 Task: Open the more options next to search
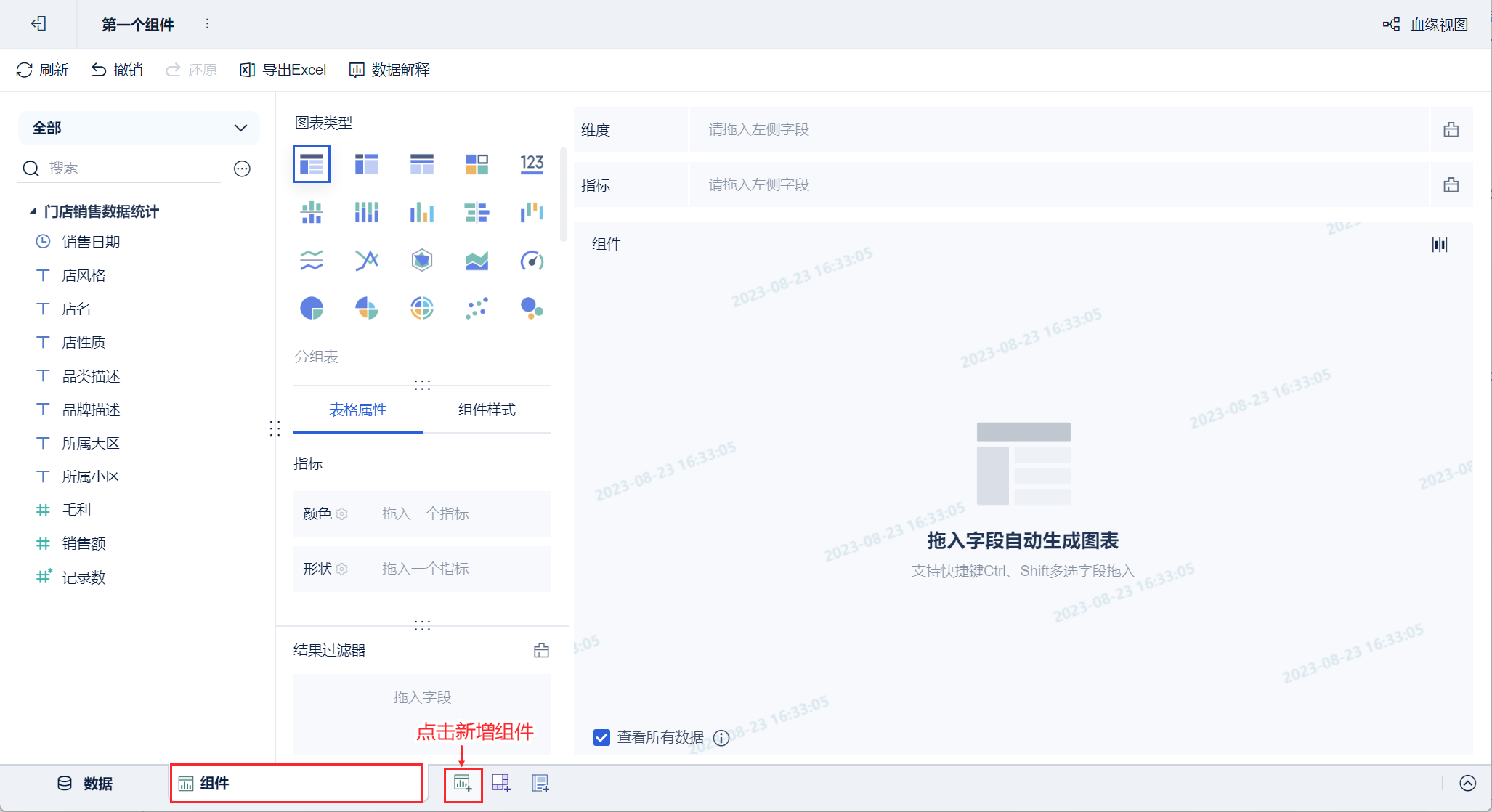coord(242,169)
